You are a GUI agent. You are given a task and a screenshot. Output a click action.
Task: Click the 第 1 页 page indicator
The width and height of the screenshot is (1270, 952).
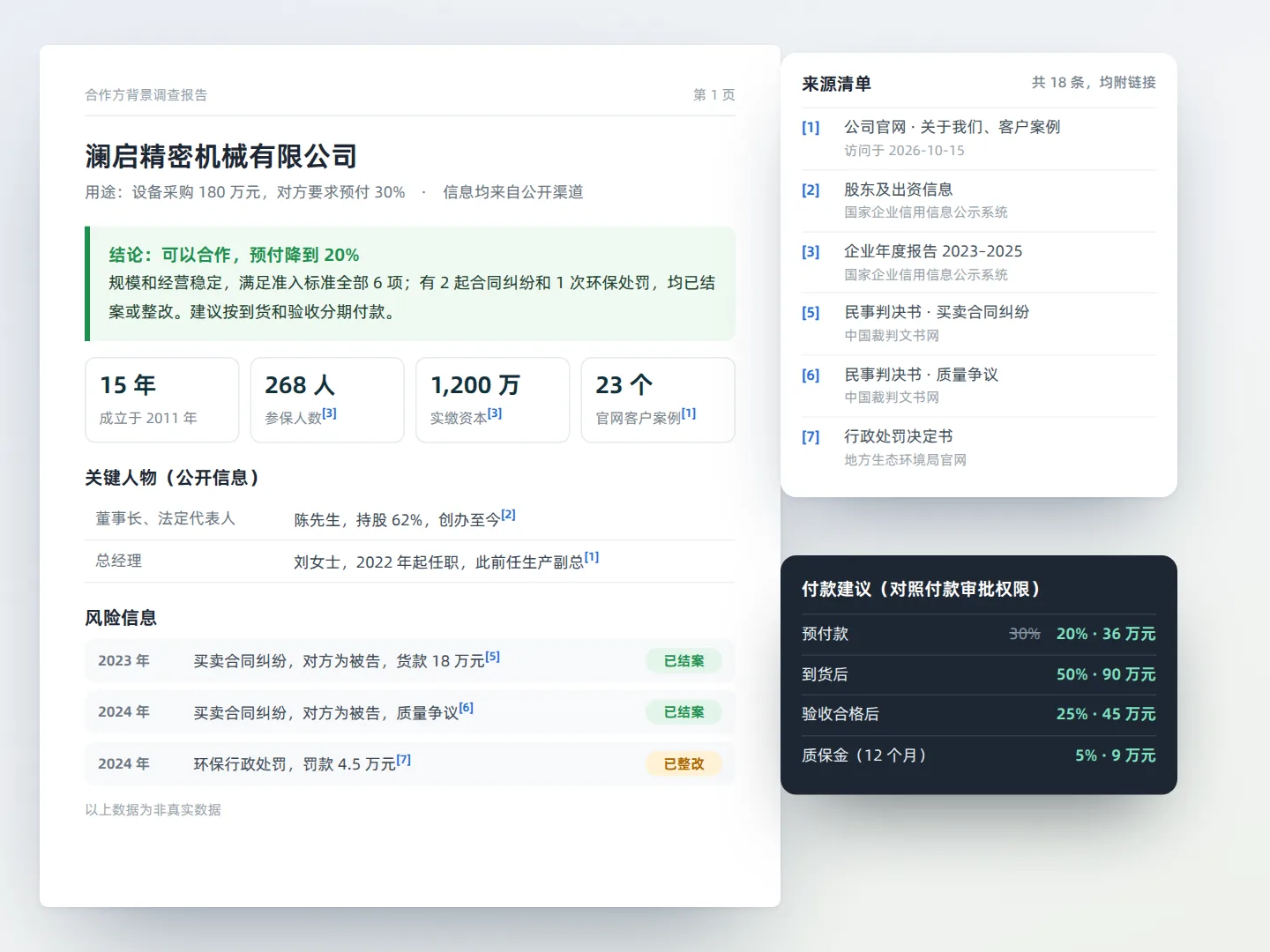click(714, 95)
